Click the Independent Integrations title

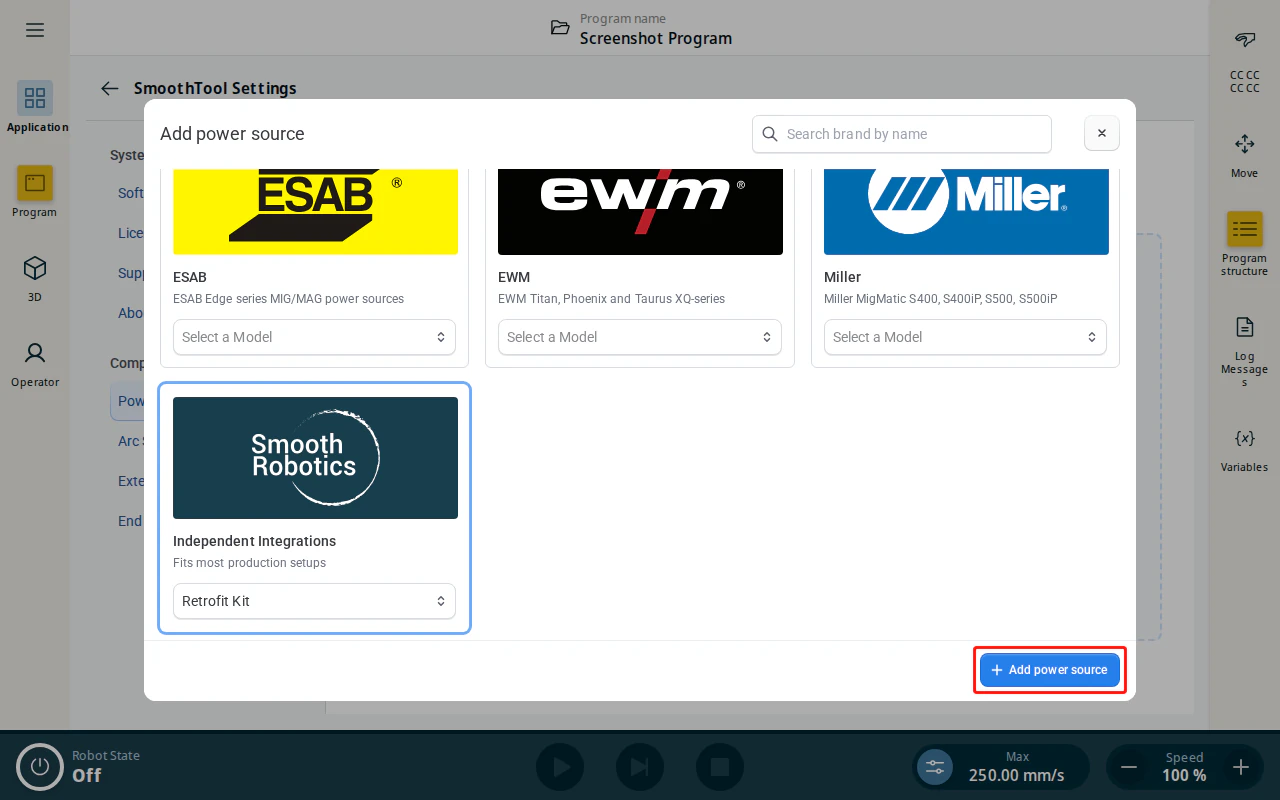(254, 541)
